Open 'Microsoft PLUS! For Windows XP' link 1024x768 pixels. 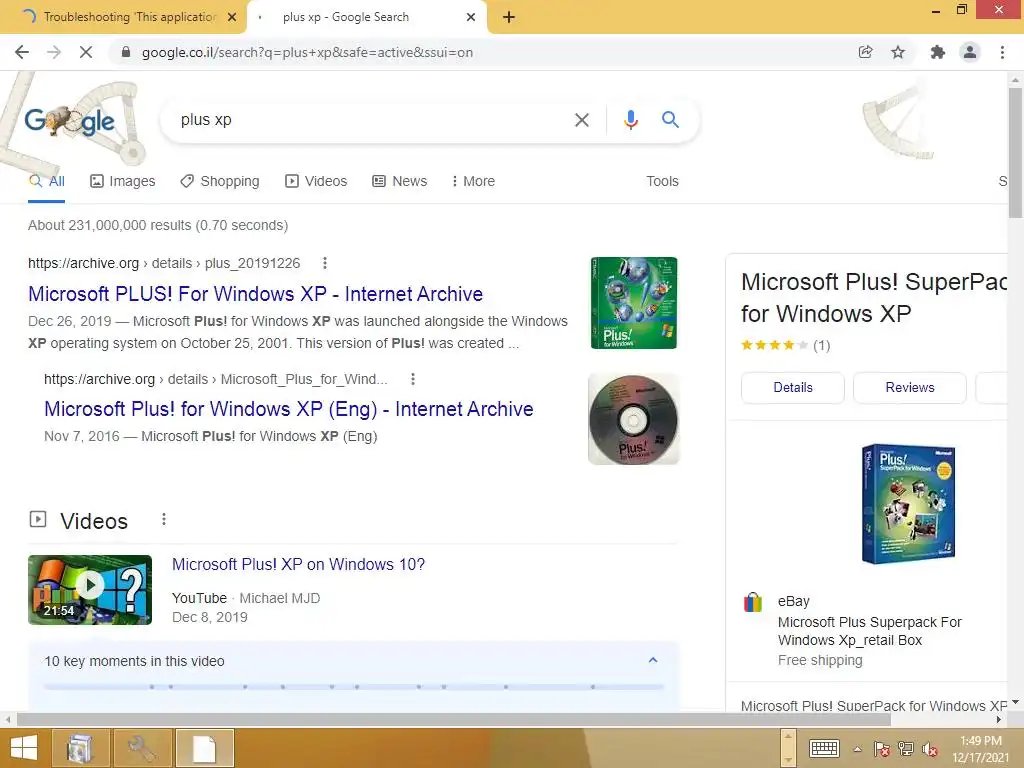(x=255, y=294)
